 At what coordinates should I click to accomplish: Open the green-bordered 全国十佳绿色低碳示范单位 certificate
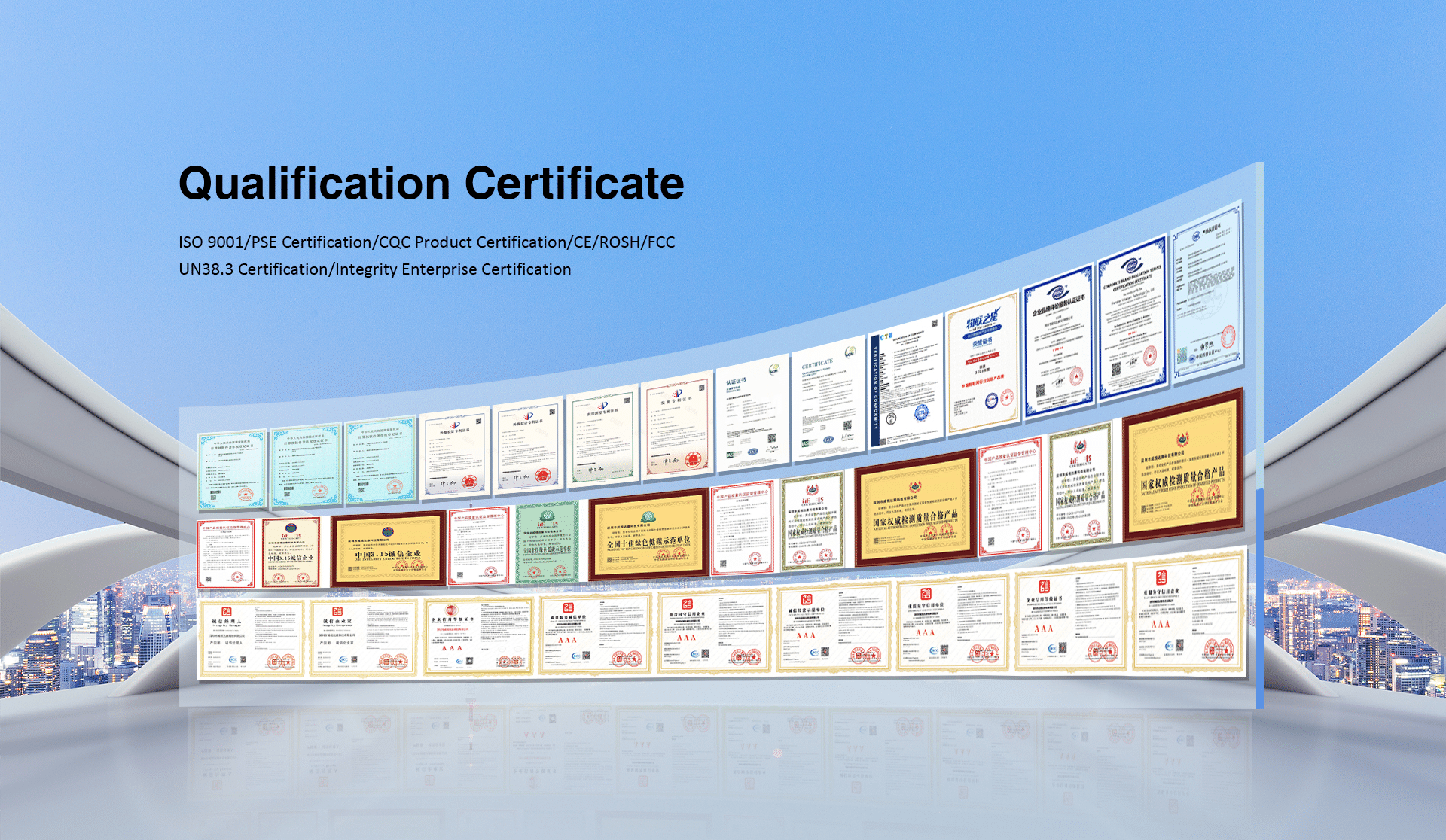[547, 542]
